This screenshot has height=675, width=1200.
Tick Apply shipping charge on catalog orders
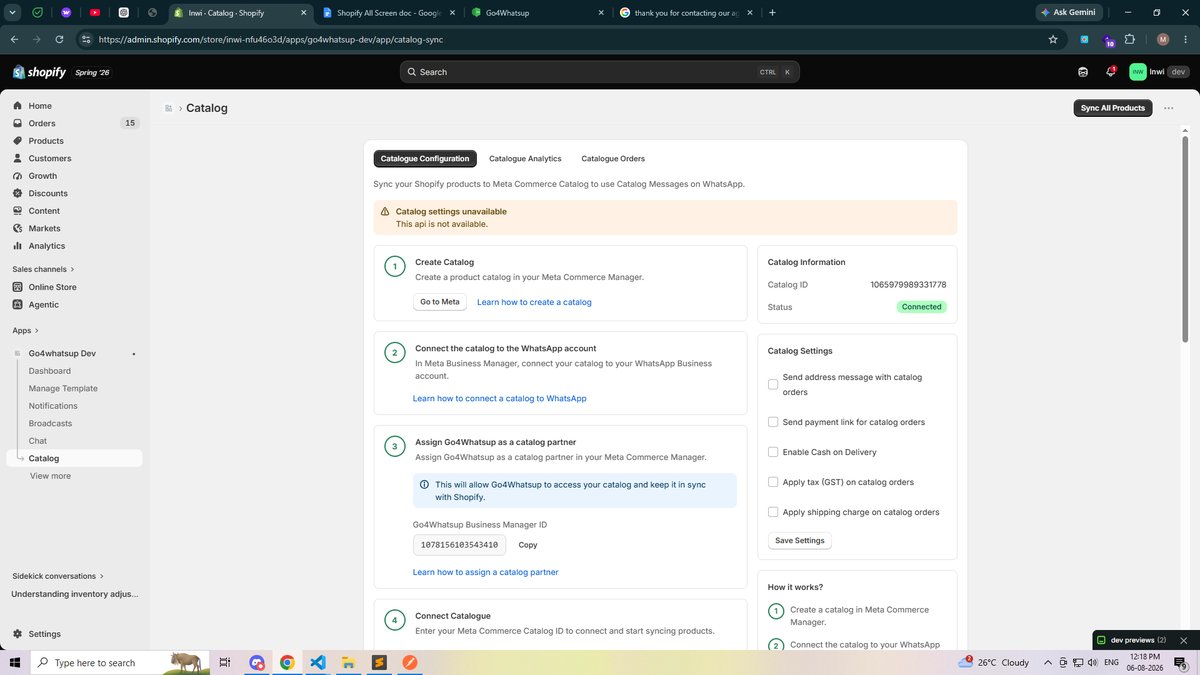pos(773,512)
